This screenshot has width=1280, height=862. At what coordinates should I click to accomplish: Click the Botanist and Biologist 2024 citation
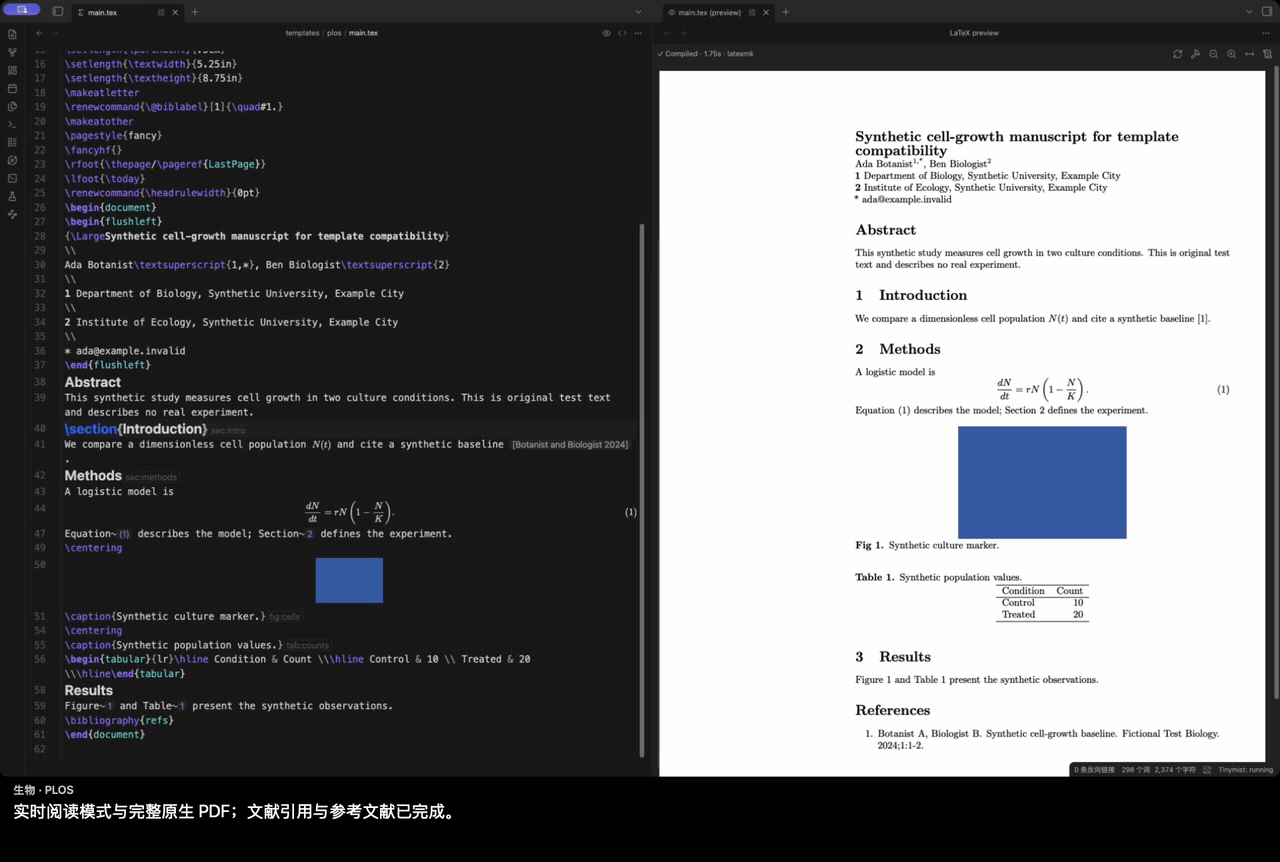coord(570,445)
